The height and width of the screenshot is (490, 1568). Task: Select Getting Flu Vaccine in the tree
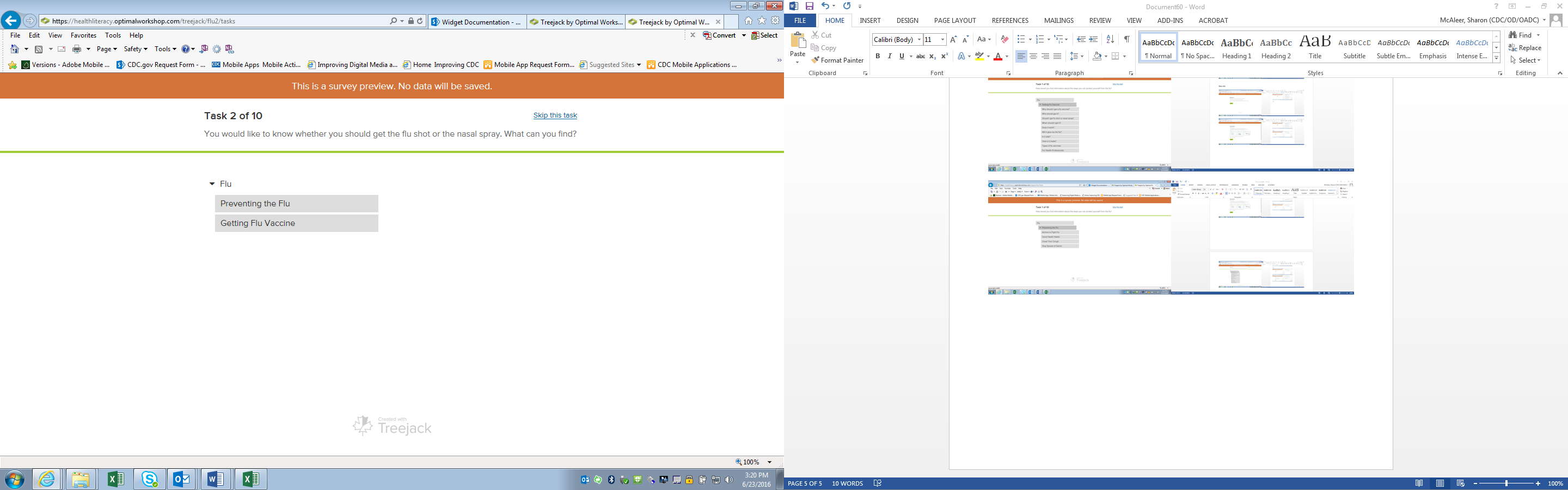tap(296, 223)
